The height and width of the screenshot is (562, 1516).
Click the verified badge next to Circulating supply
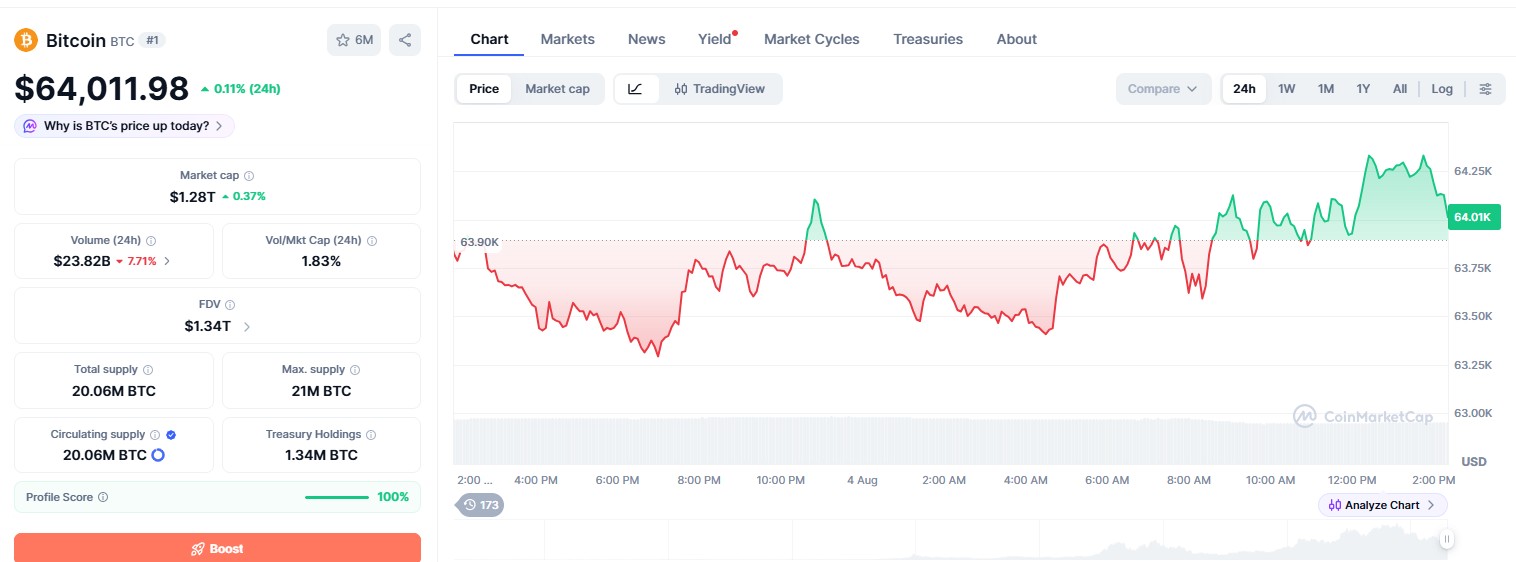(171, 434)
